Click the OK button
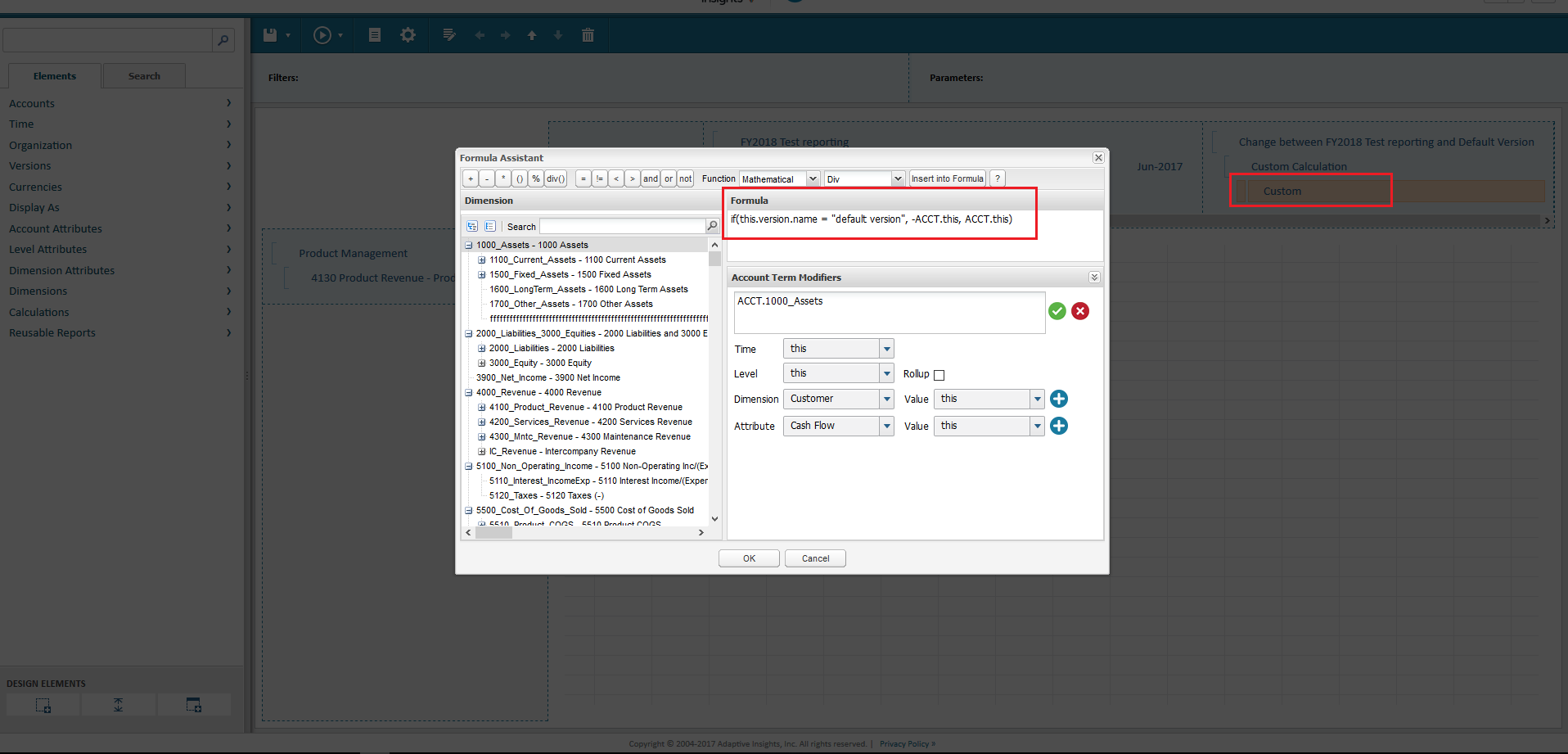Screen dimensions: 1568x754 coord(749,558)
